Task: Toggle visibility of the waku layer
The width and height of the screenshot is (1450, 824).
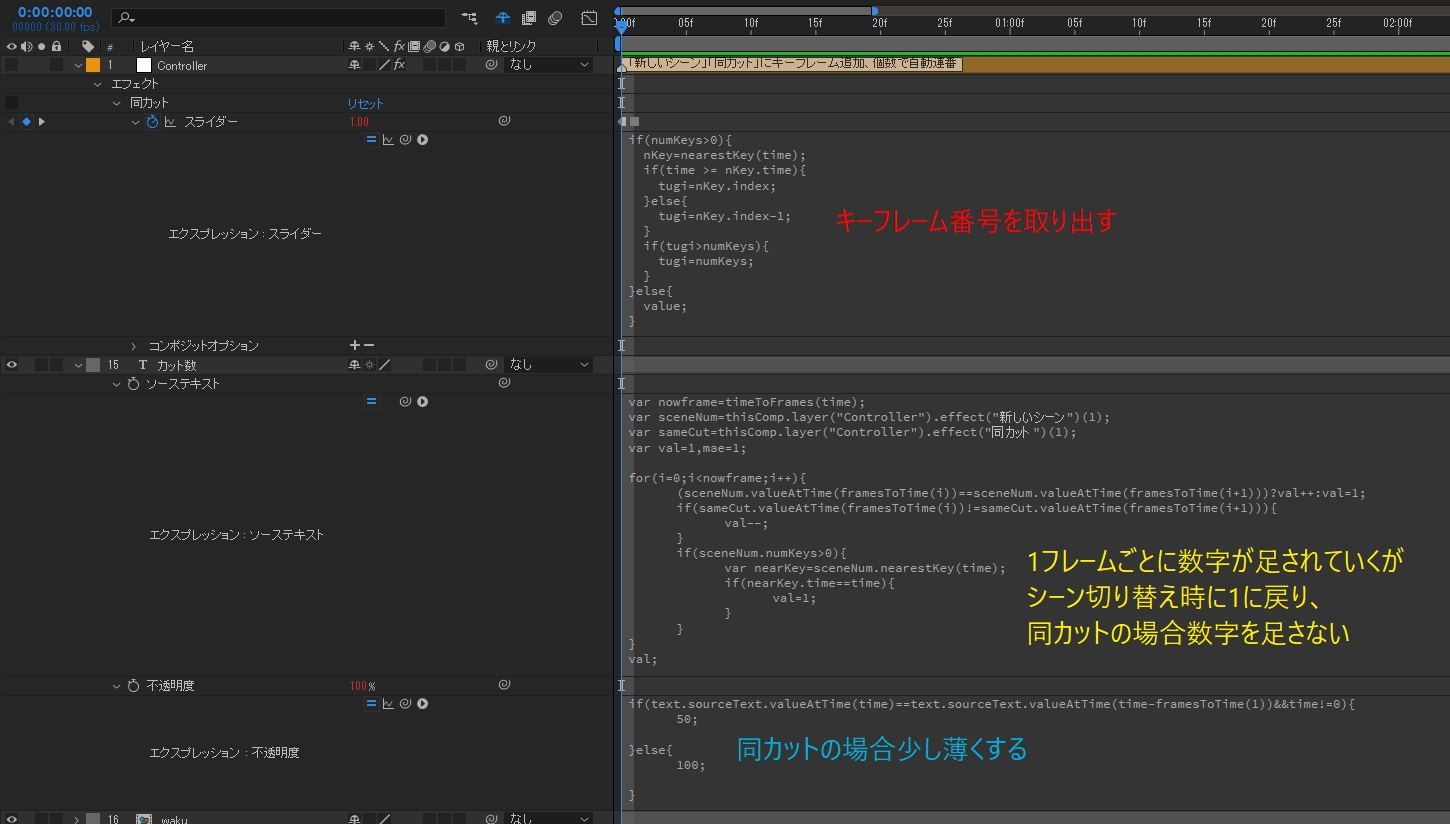Action: [11, 819]
